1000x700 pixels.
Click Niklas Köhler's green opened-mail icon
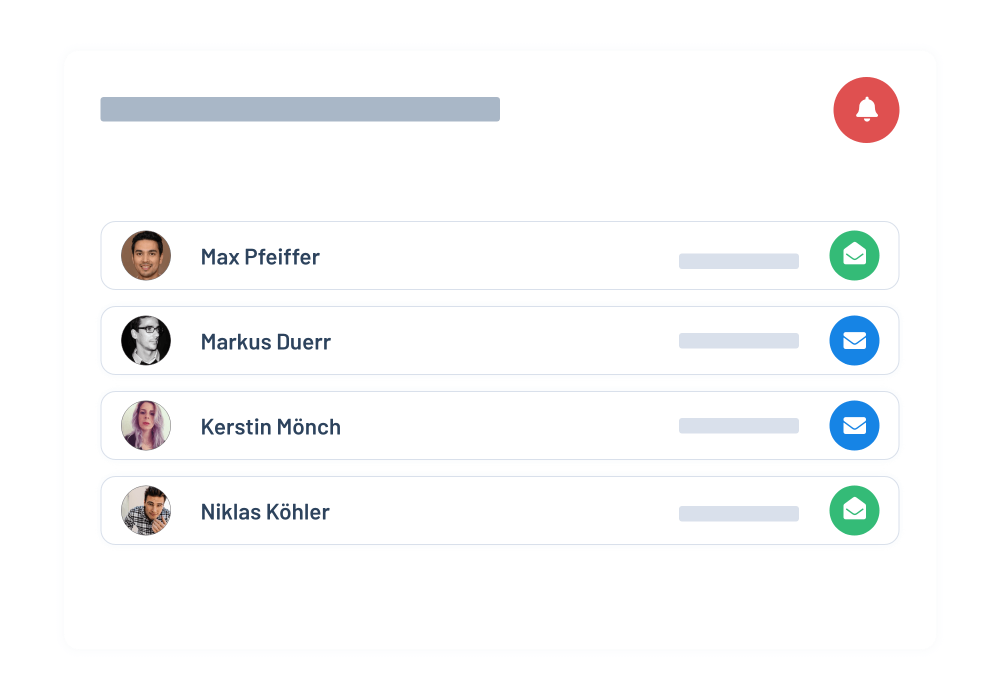[854, 511]
